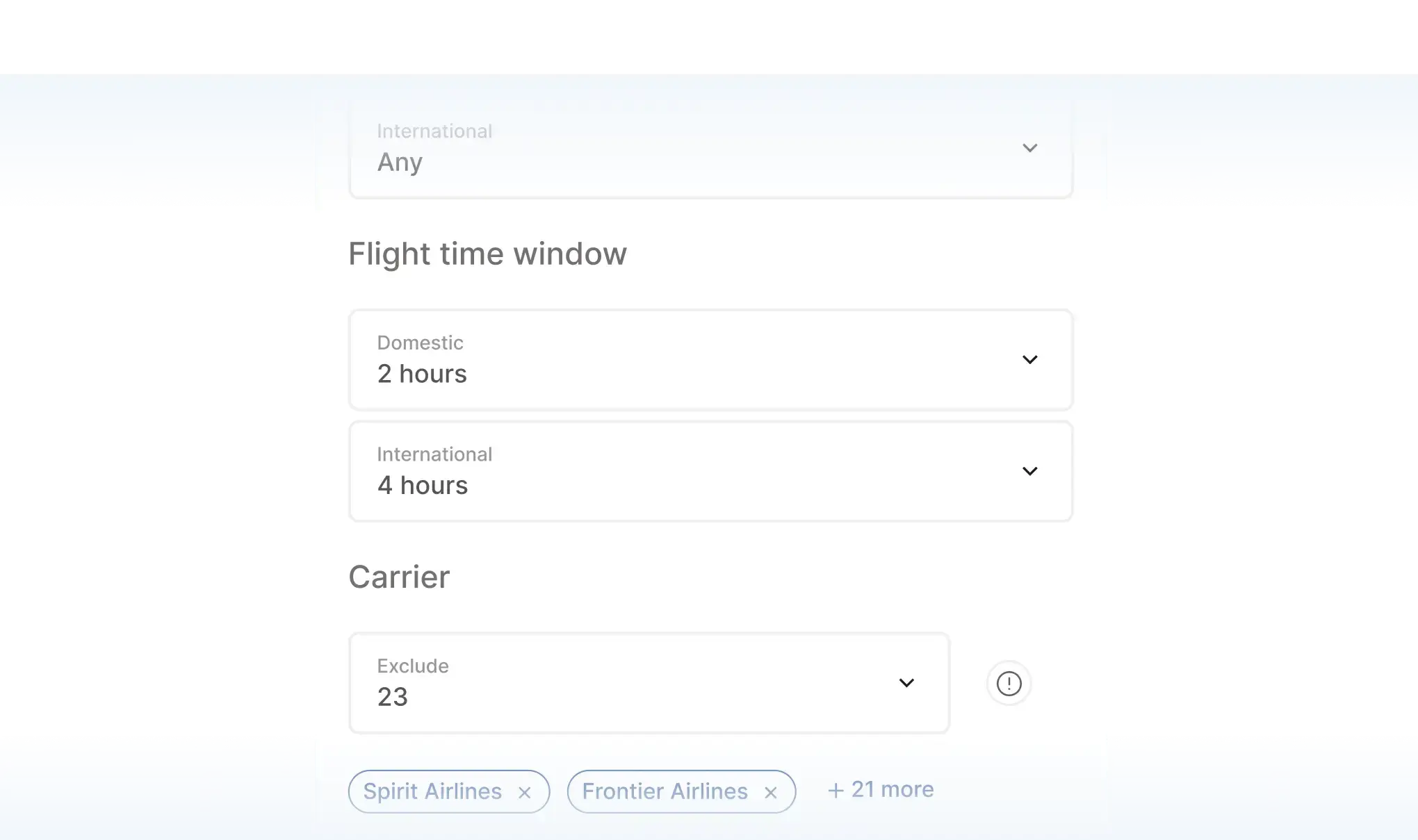Select the Spirit Airlines carrier chip
The image size is (1418, 840).
point(432,791)
